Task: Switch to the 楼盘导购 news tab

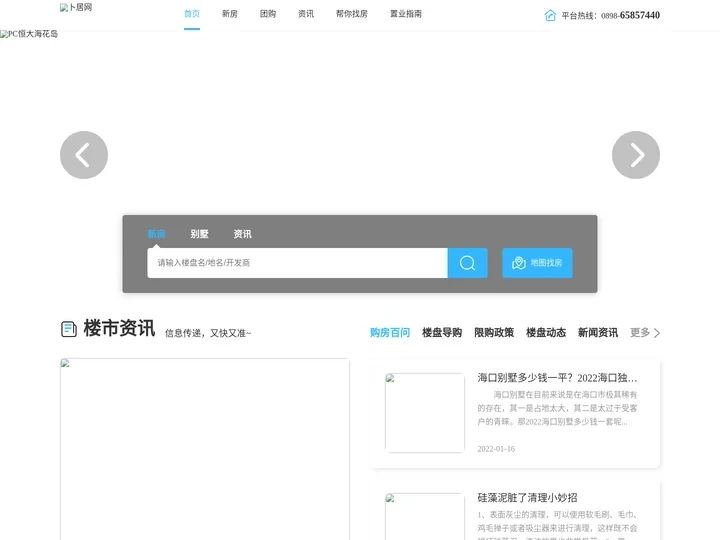Action: click(442, 332)
